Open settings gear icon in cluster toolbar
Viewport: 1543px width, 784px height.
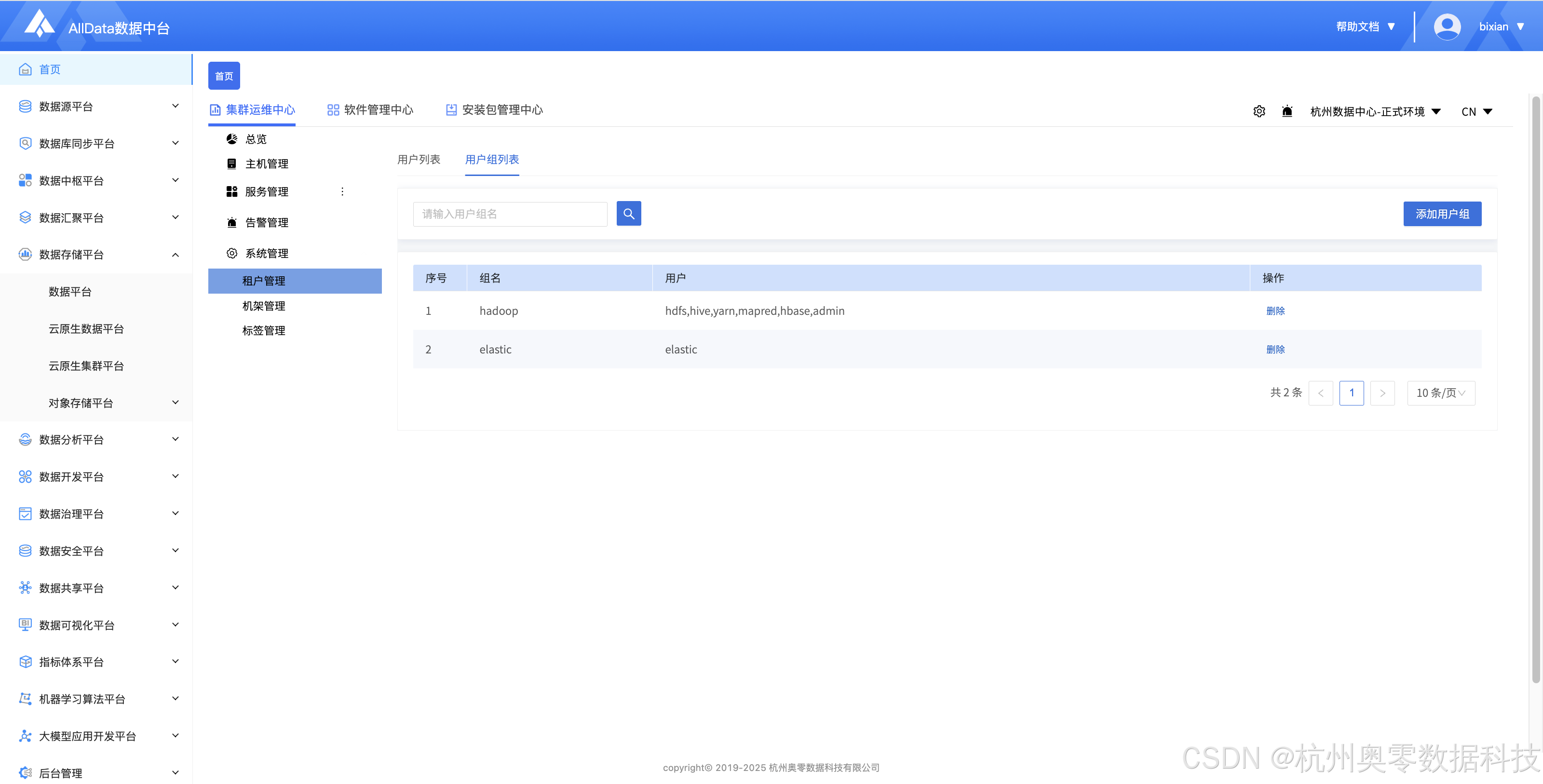[x=1259, y=111]
